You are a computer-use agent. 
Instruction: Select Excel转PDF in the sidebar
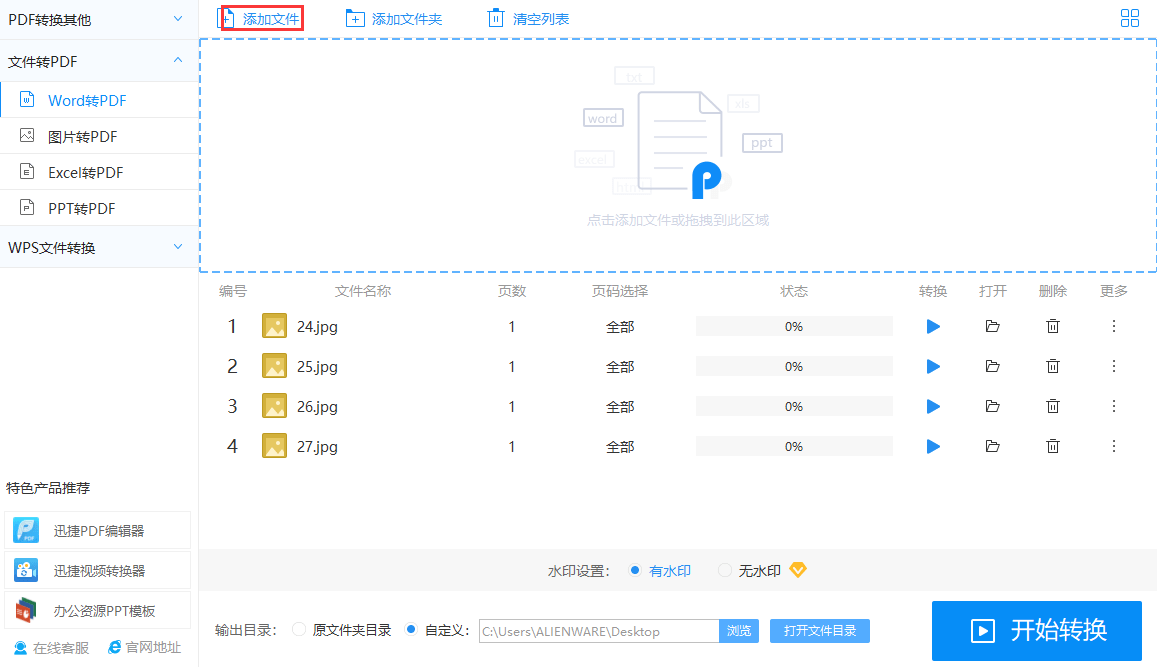point(99,172)
